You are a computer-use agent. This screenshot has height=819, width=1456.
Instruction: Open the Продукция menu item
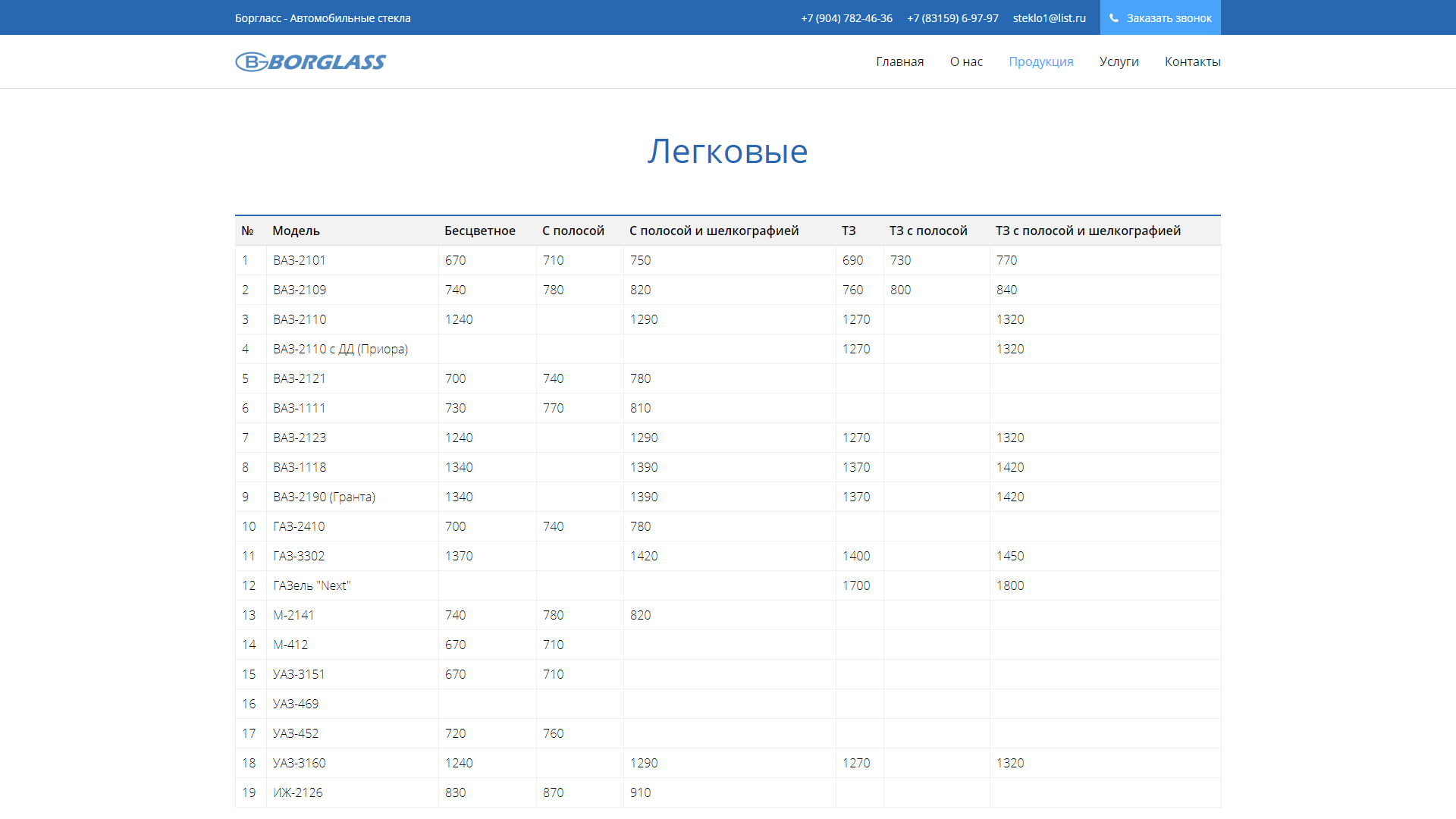pos(1040,61)
